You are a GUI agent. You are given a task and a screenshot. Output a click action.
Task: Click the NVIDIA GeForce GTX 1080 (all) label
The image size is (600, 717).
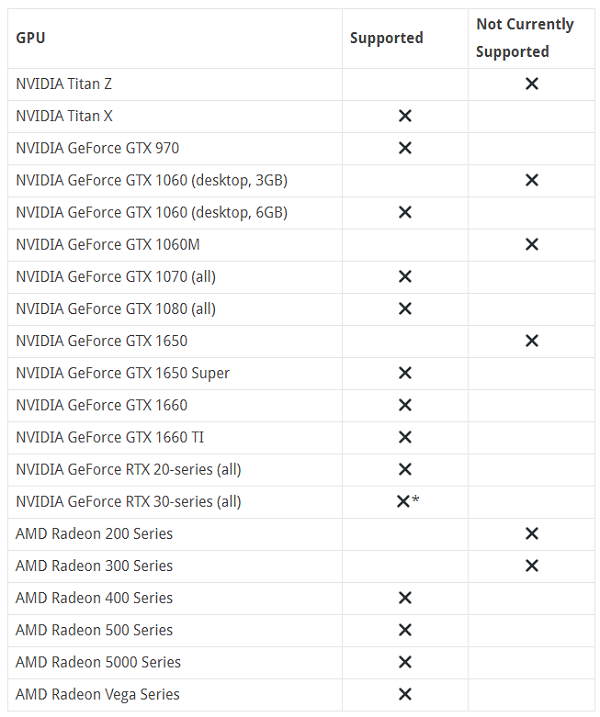116,308
